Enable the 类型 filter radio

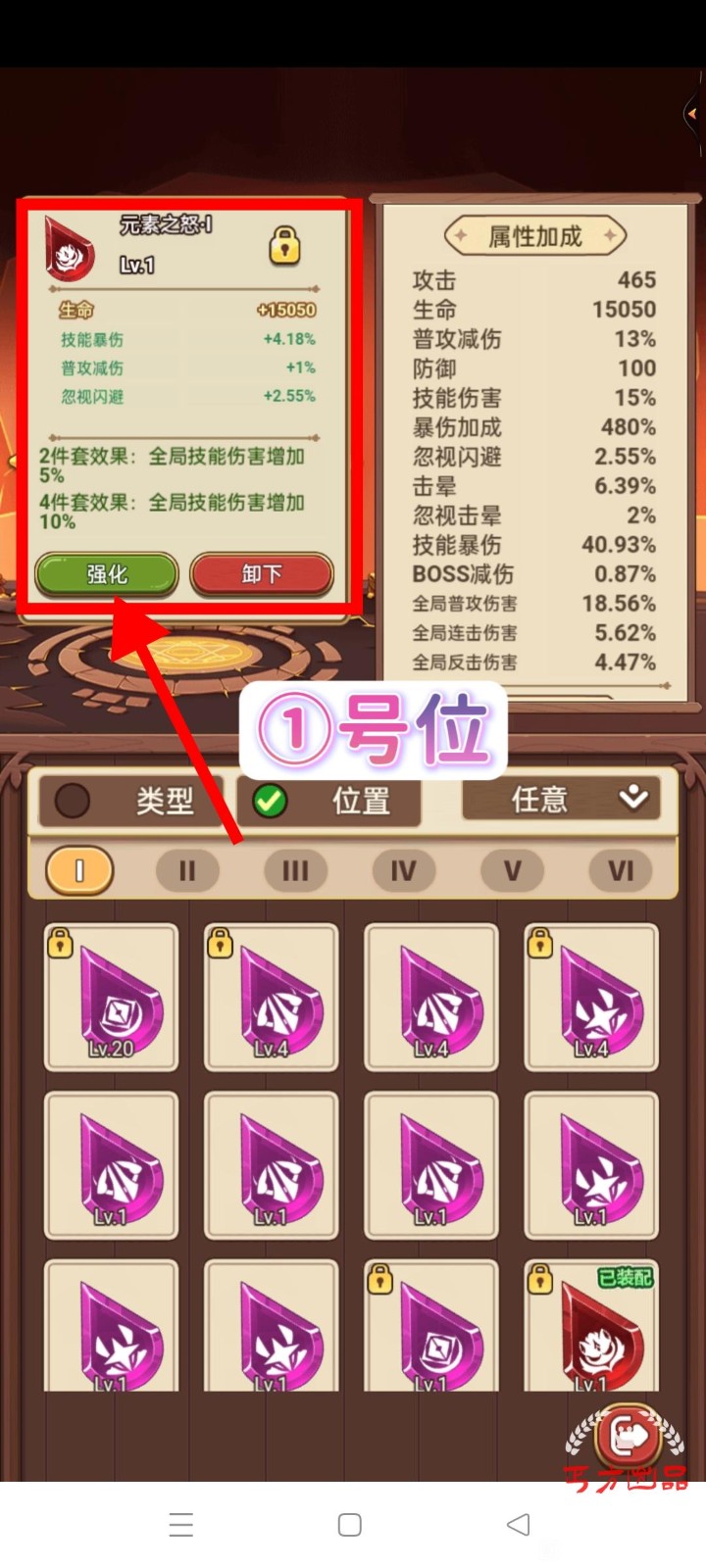pos(73,802)
